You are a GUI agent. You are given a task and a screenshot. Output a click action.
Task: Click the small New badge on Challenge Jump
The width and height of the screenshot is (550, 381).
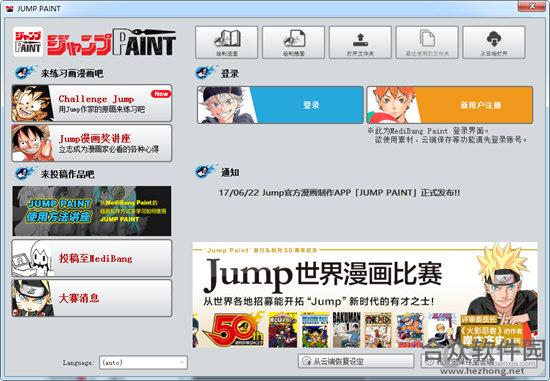click(161, 94)
